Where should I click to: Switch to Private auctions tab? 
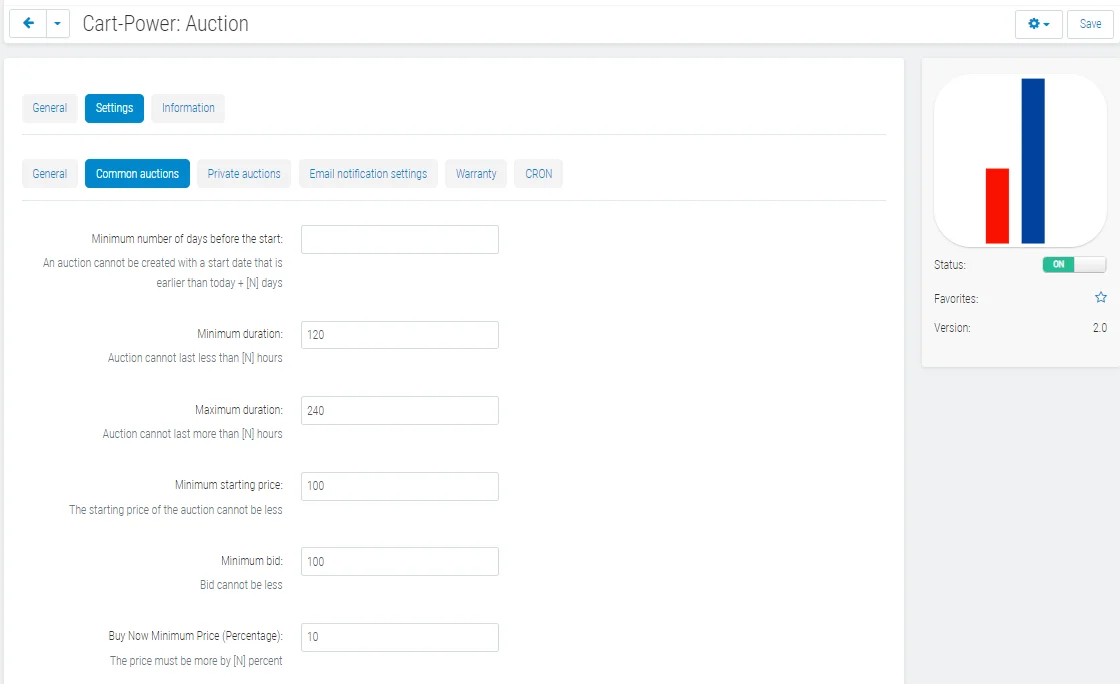click(244, 173)
